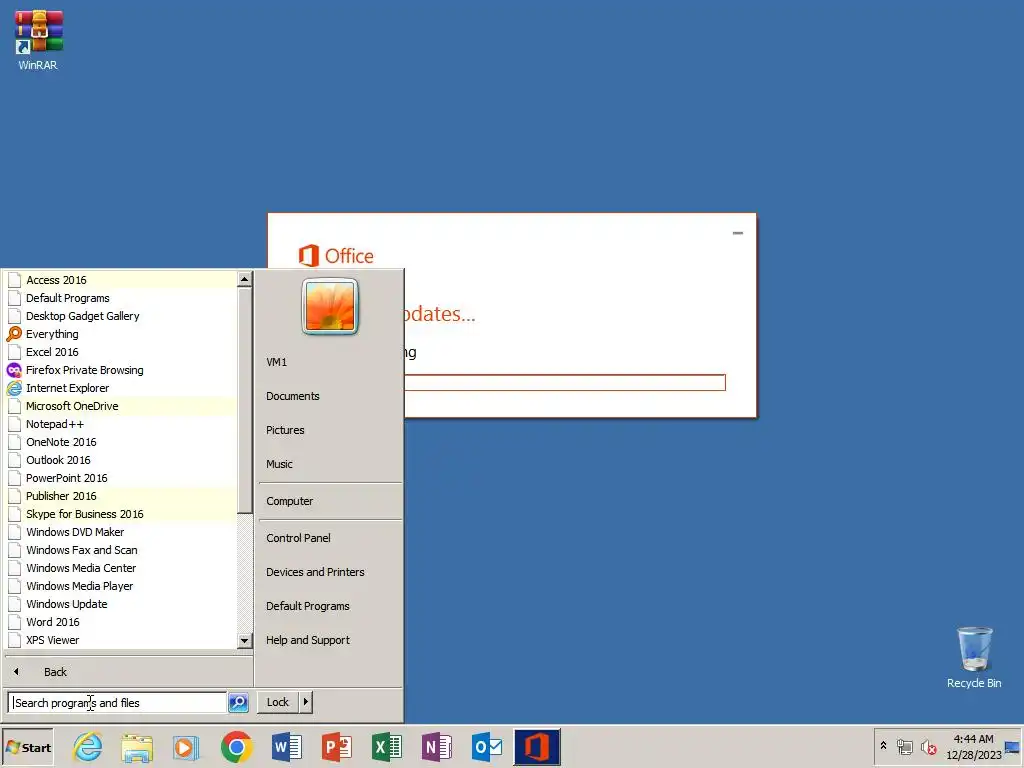Click the search magnifier icon button
Image resolution: width=1024 pixels, height=768 pixels.
click(238, 702)
